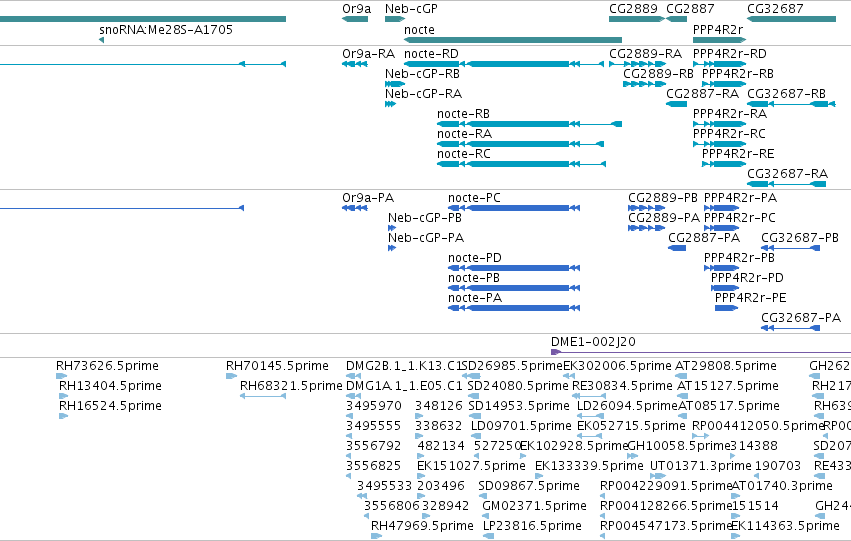Click the RH13404.5prime EST marker

[x=63, y=396]
